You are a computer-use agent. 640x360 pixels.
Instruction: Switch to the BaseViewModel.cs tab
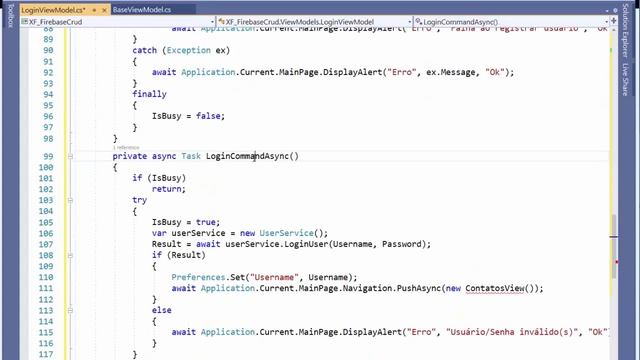(142, 9)
